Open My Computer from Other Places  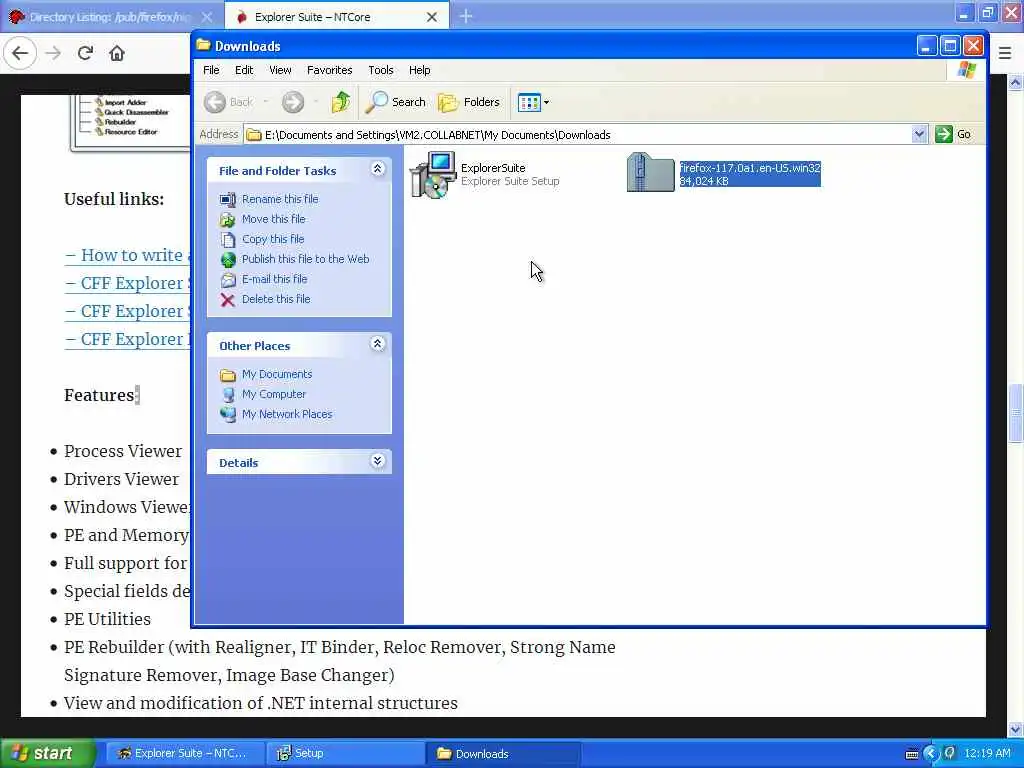(274, 394)
